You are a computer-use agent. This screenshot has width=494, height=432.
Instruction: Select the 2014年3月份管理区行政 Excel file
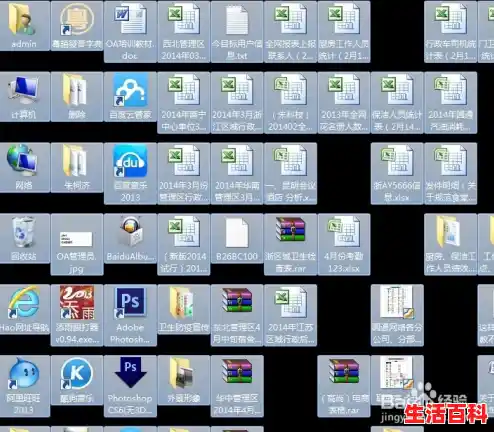[x=184, y=173]
